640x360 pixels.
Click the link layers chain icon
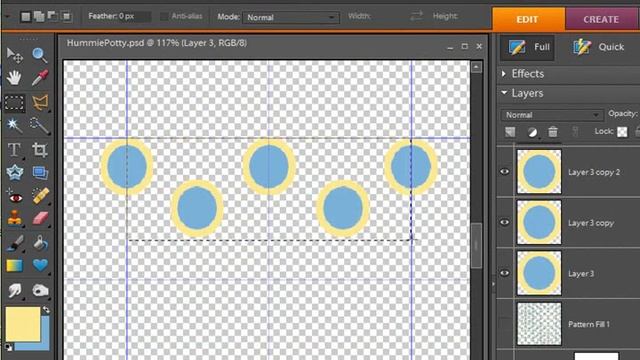coord(575,131)
